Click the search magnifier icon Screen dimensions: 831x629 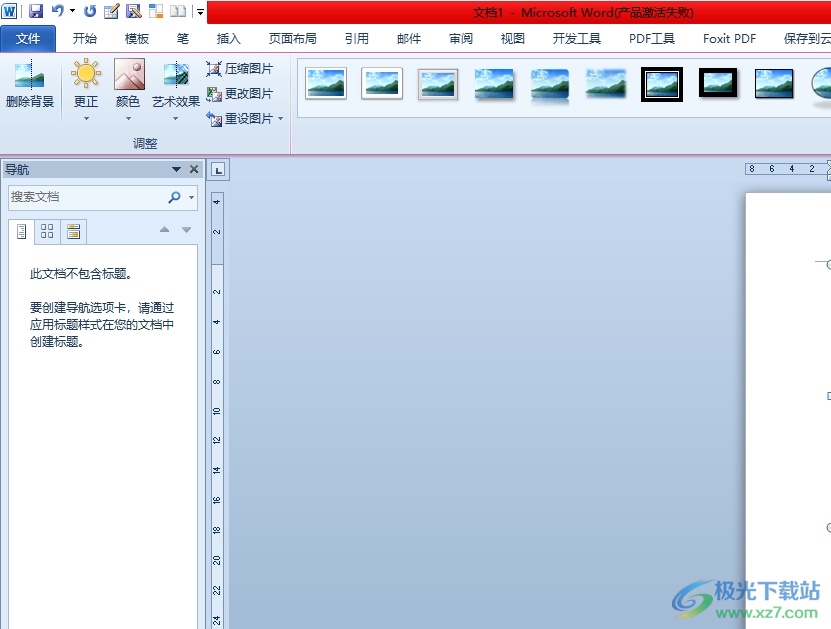click(174, 197)
